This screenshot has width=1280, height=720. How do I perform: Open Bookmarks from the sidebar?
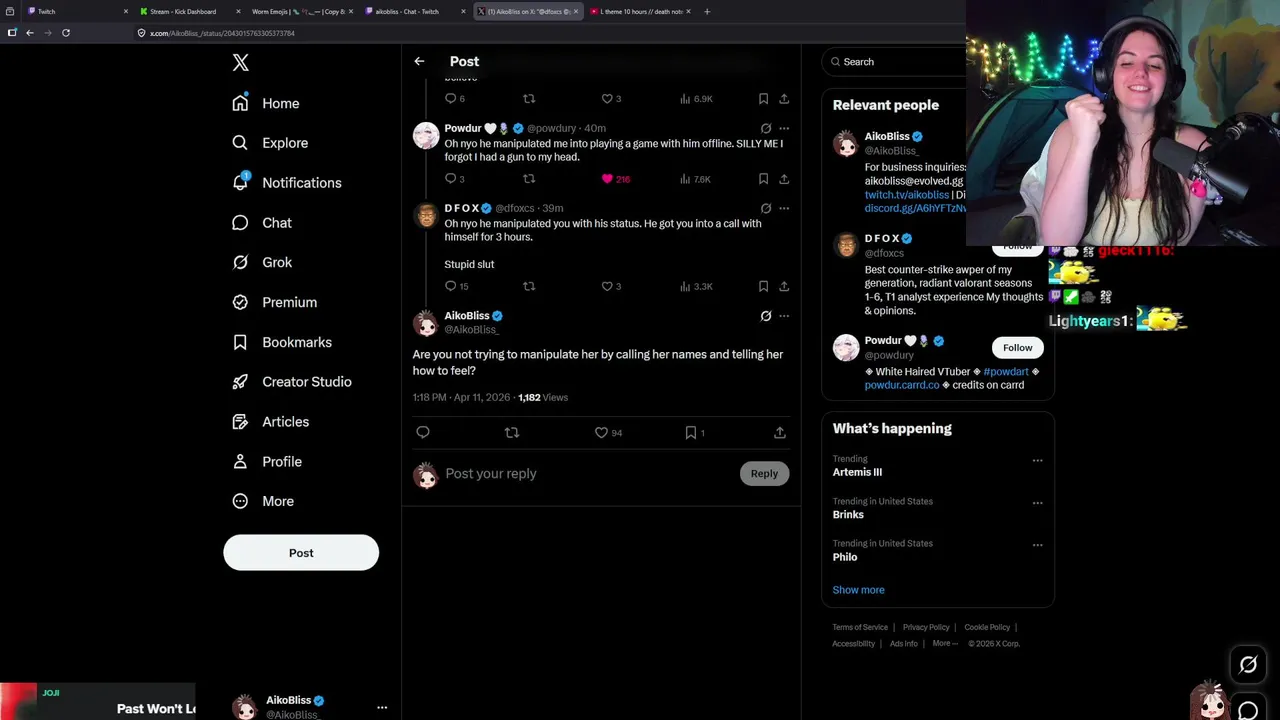(x=282, y=342)
